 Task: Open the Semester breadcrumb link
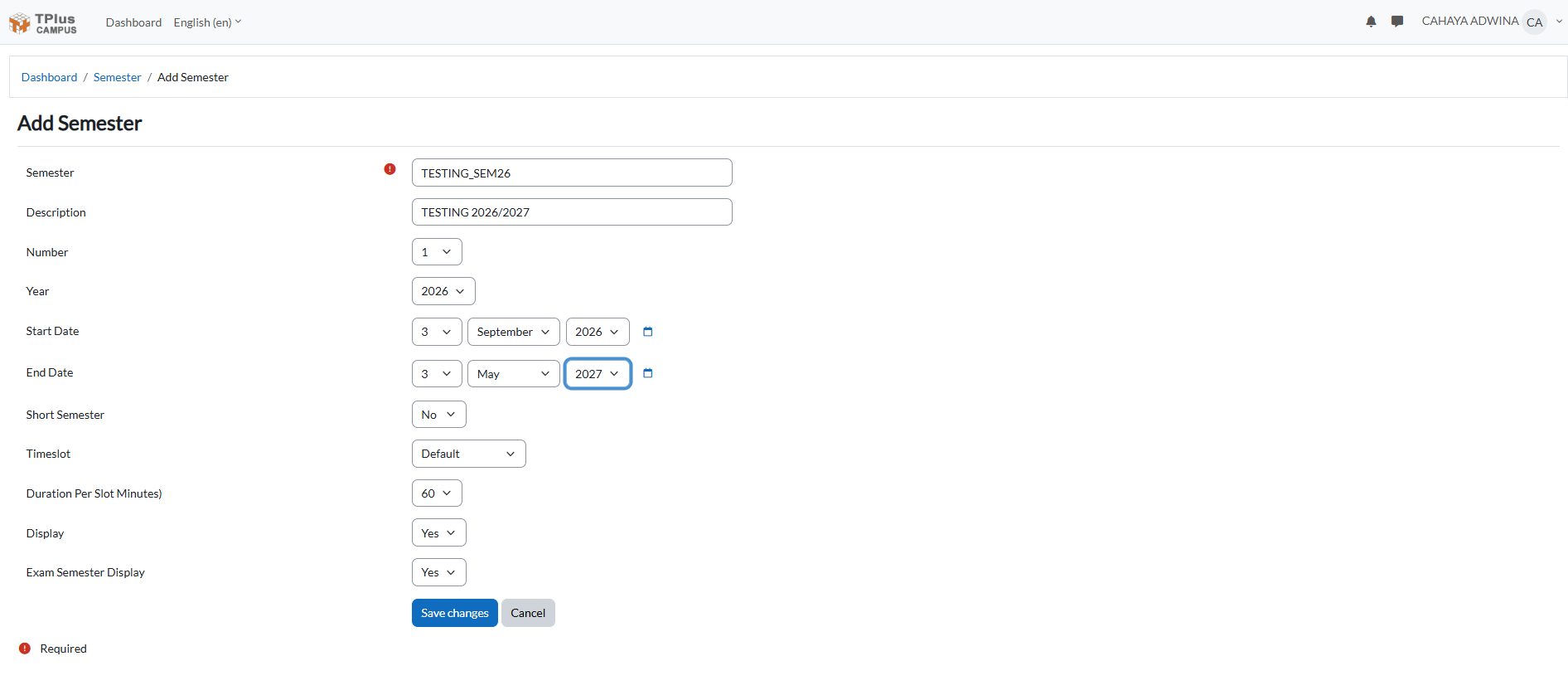coord(117,77)
